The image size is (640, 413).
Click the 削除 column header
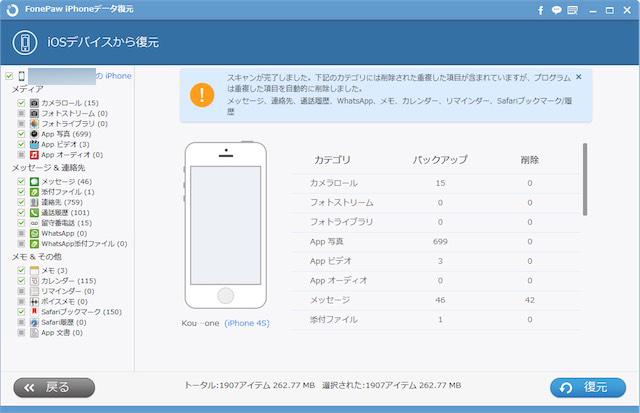530,160
